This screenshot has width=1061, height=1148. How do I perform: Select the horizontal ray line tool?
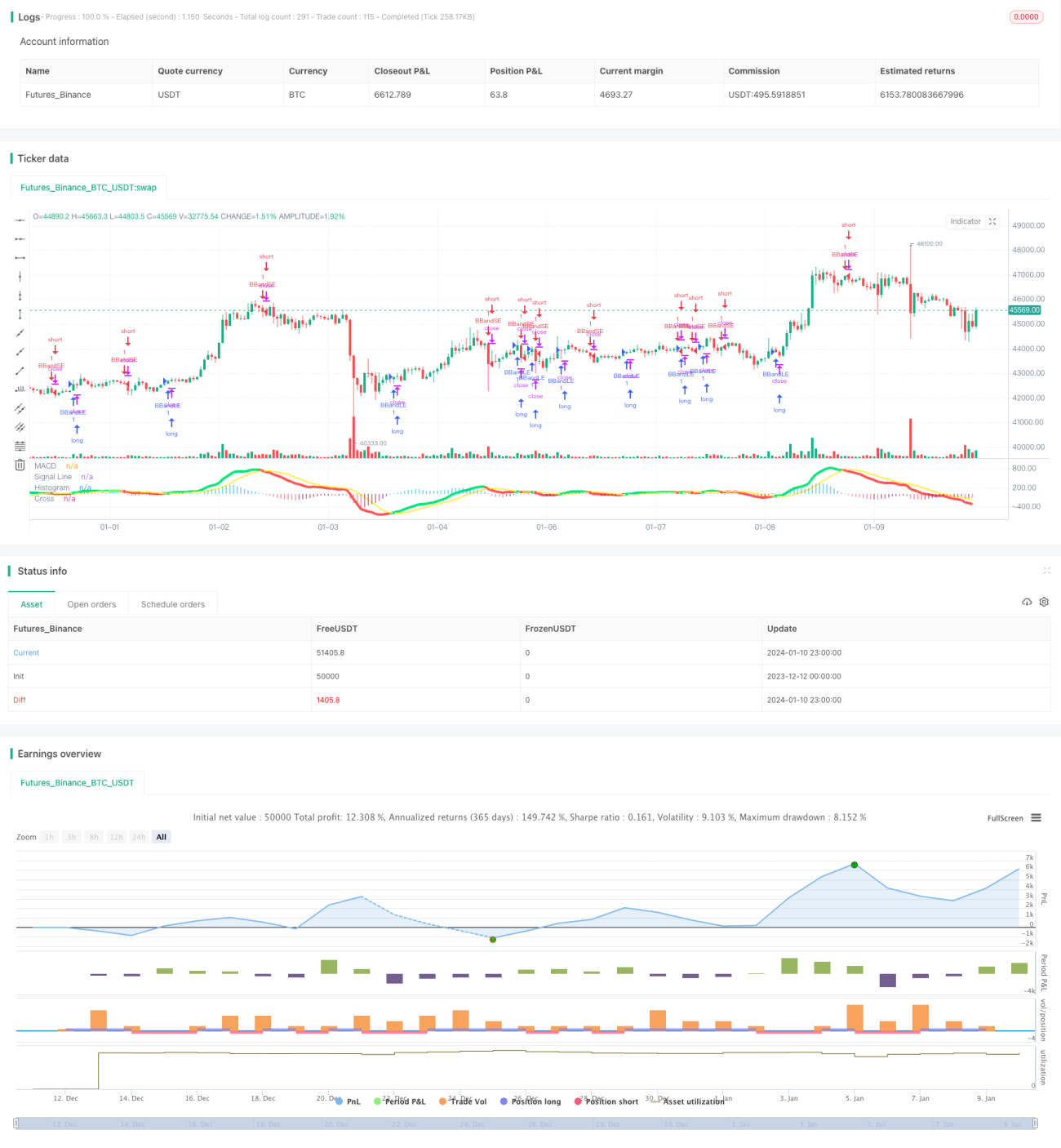pos(20,238)
